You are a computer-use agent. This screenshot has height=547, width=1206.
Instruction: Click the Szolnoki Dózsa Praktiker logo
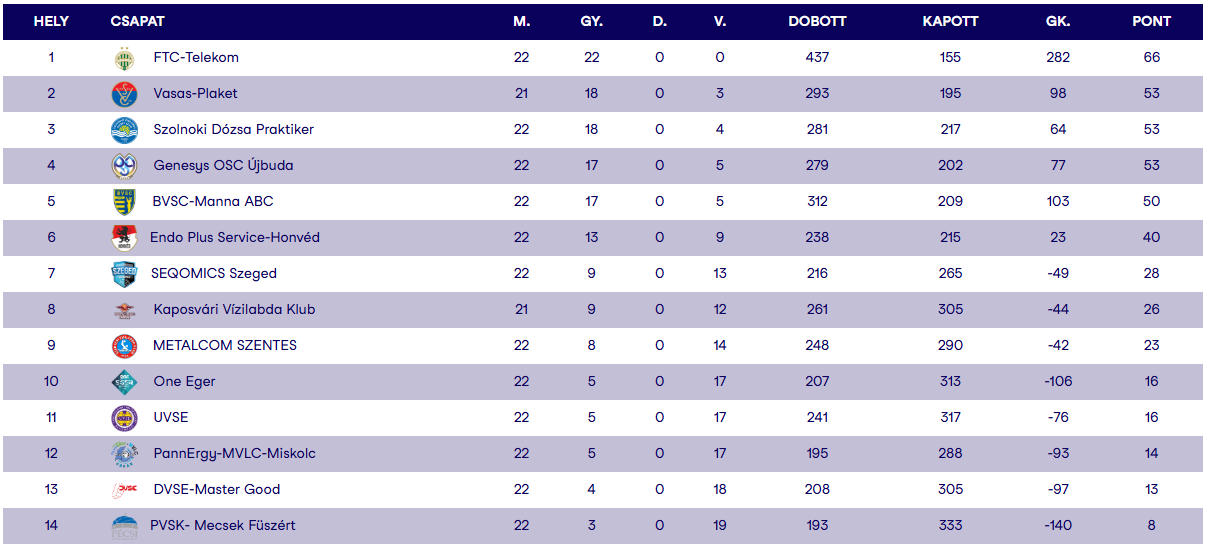click(124, 130)
